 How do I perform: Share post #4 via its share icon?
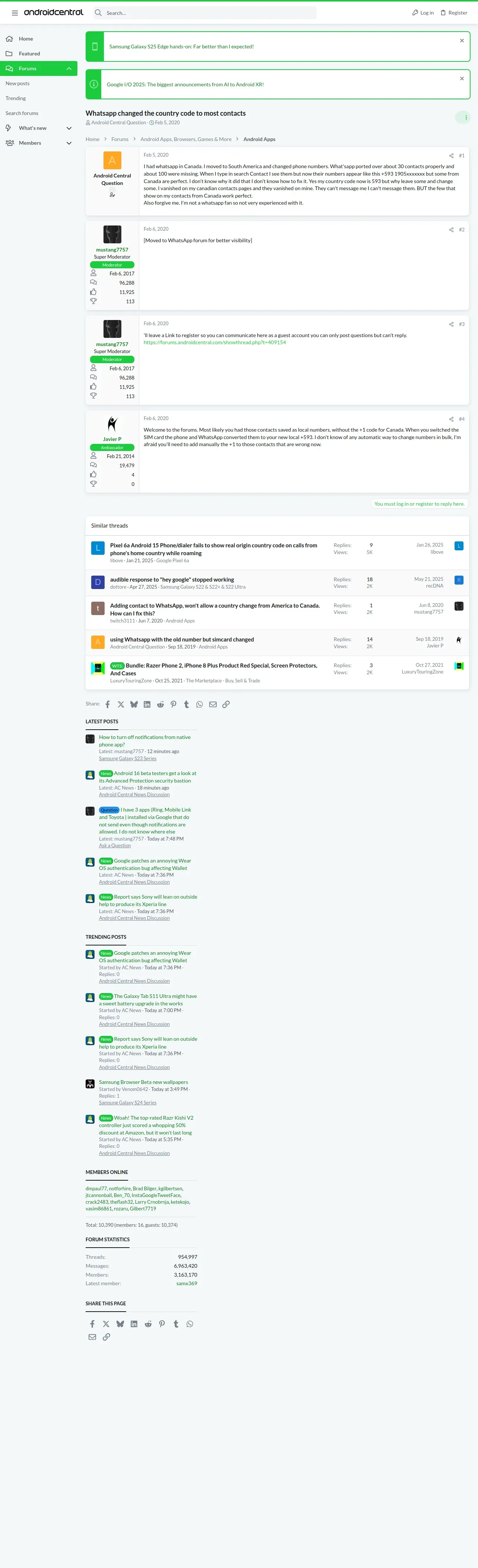pyautogui.click(x=451, y=419)
